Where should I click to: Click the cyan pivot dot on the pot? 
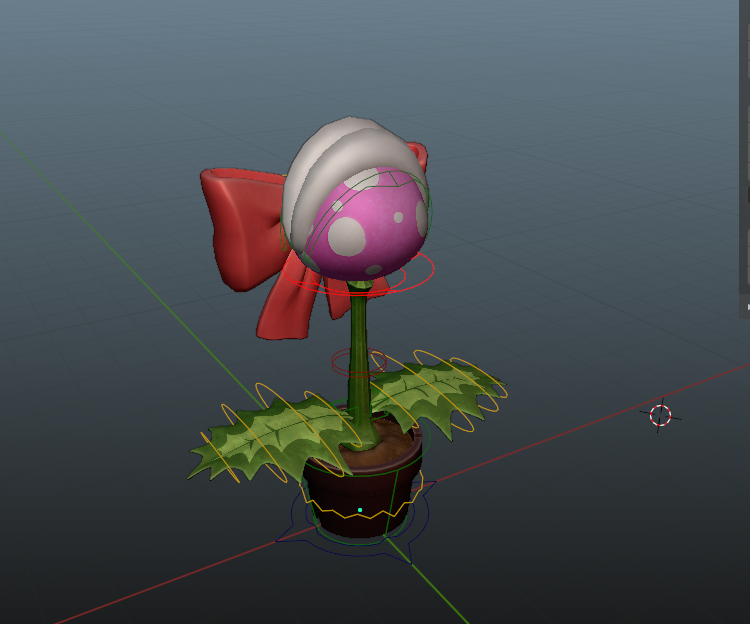[x=360, y=510]
